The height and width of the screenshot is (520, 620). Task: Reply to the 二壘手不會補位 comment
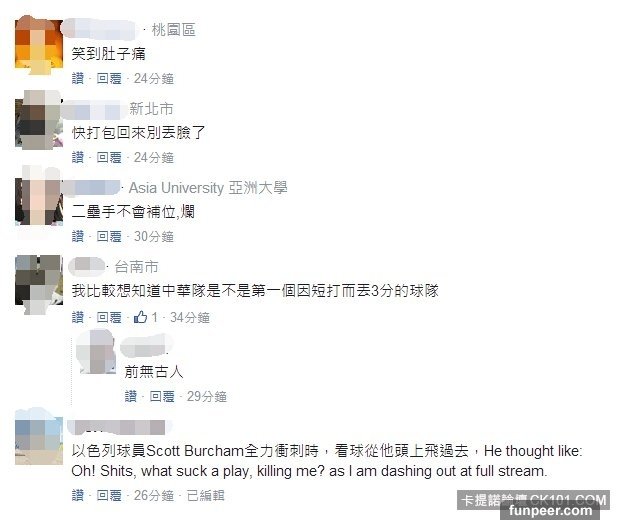[x=109, y=236]
